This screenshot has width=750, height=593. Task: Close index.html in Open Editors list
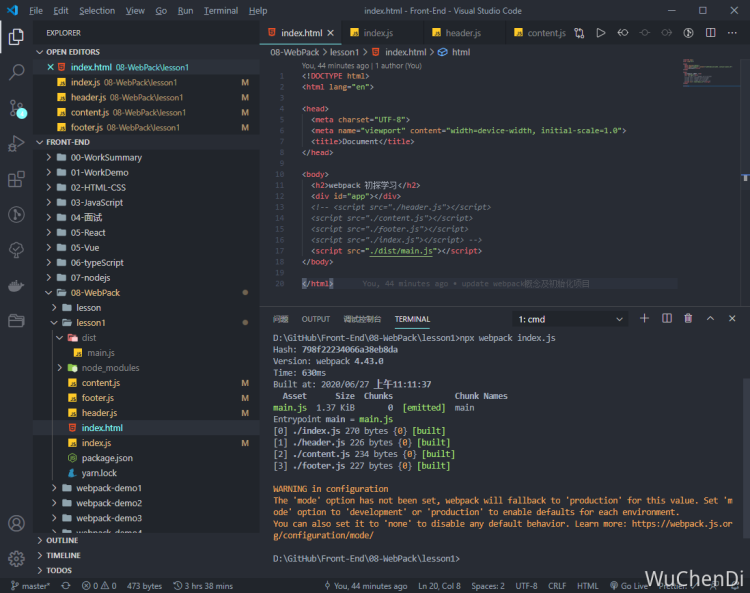tap(50, 67)
